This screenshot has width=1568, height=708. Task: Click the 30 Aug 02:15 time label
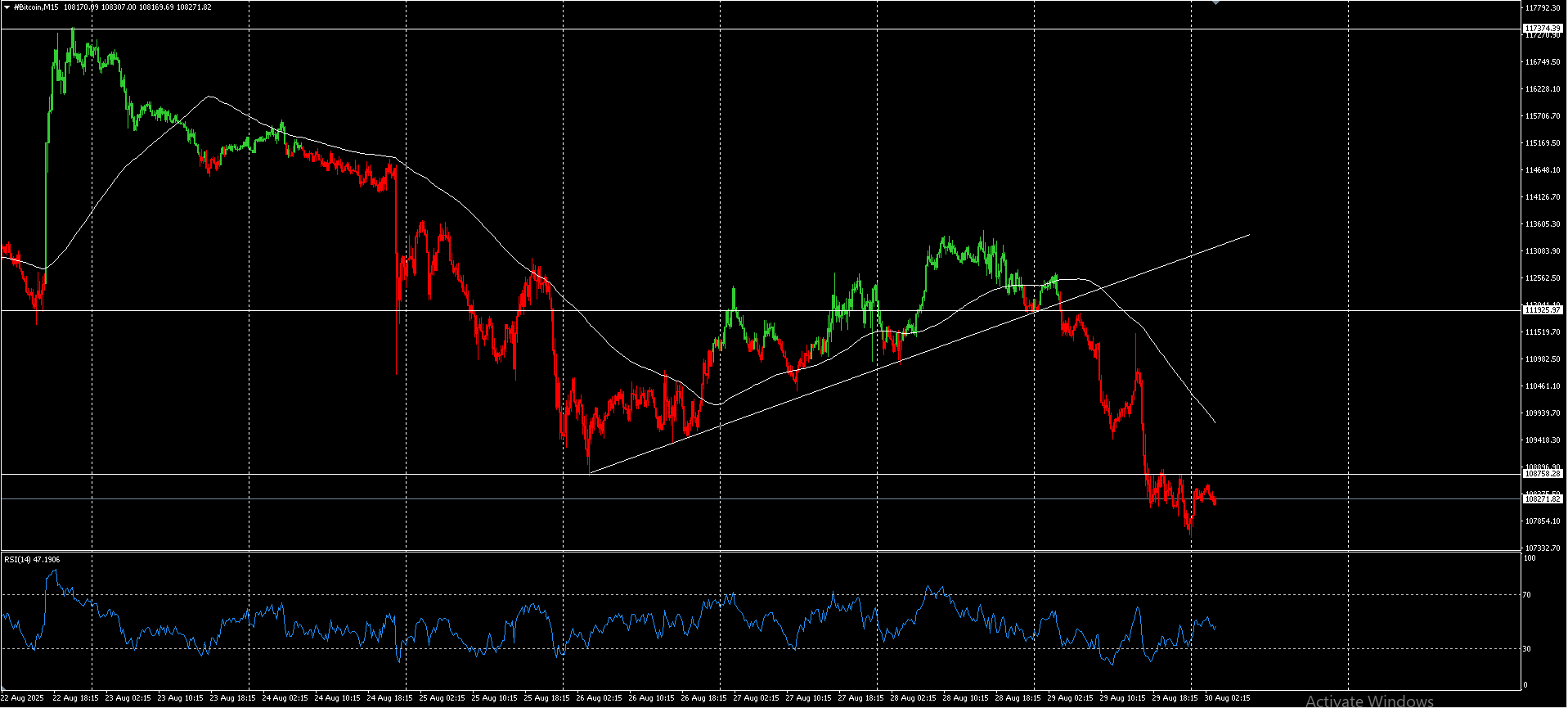(1227, 698)
